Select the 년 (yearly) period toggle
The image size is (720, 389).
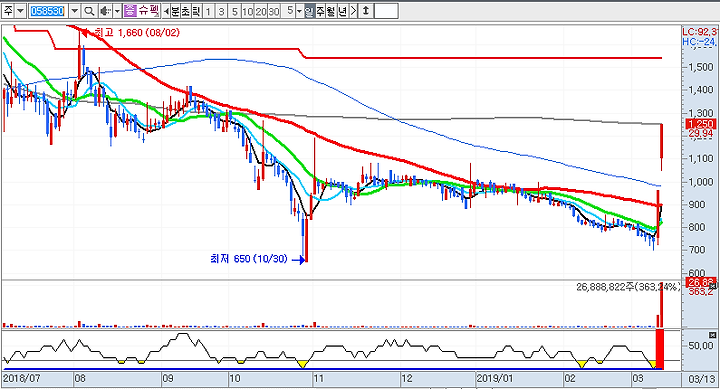(x=343, y=11)
